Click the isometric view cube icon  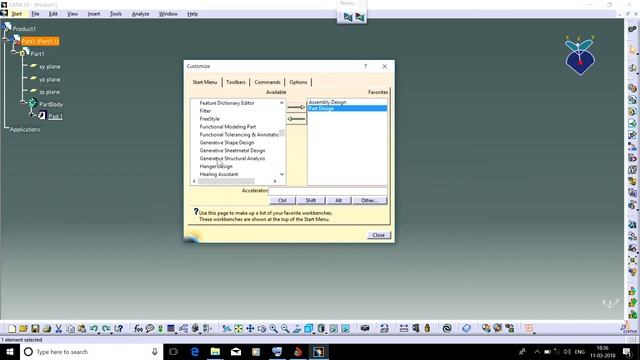tap(309, 329)
